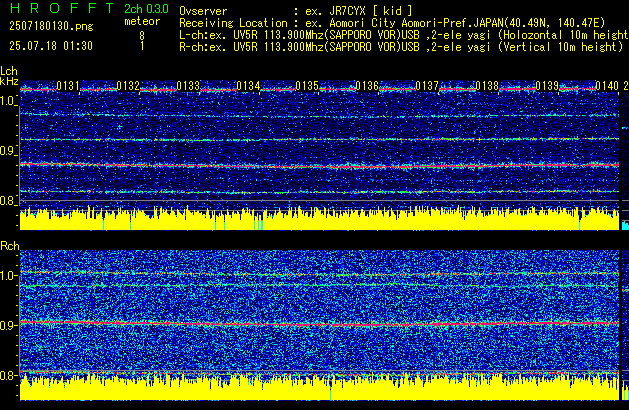Click the Ovserver JR7CYX line
This screenshot has height=410, width=629.
click(296, 11)
